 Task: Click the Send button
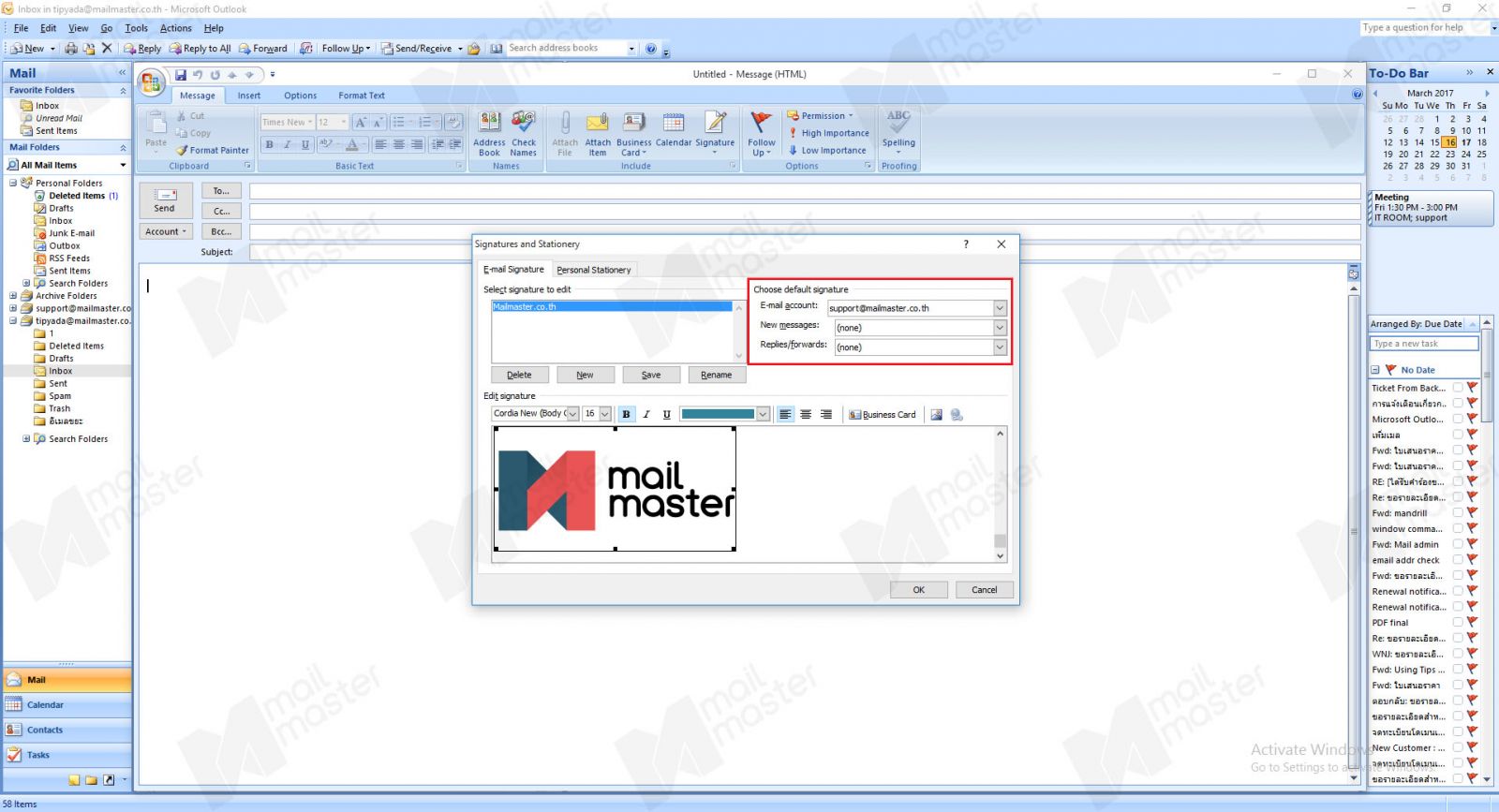[x=165, y=200]
